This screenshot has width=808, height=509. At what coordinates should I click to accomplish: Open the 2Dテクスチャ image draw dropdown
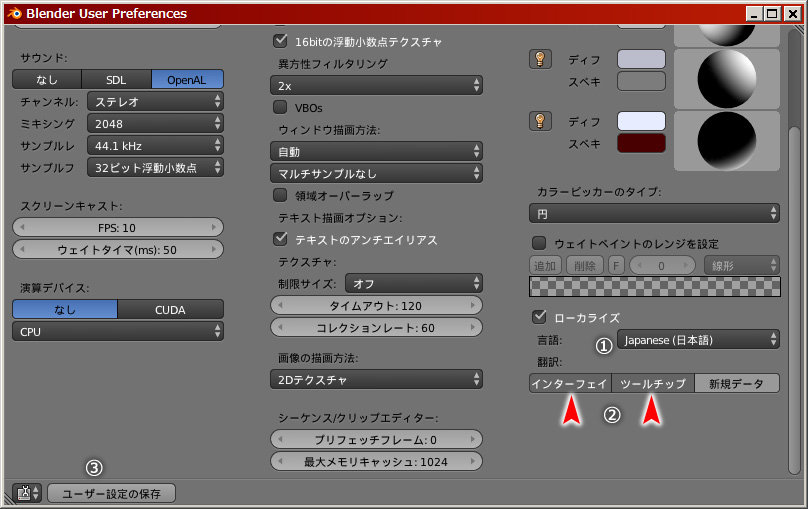click(376, 380)
